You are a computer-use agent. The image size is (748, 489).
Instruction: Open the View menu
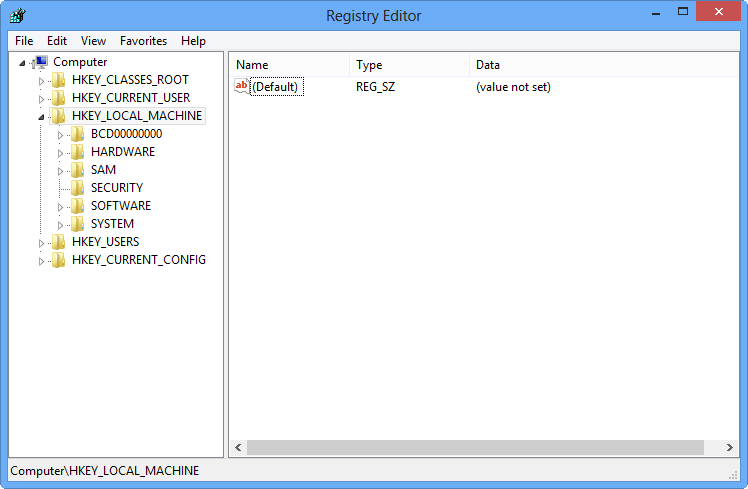(93, 41)
